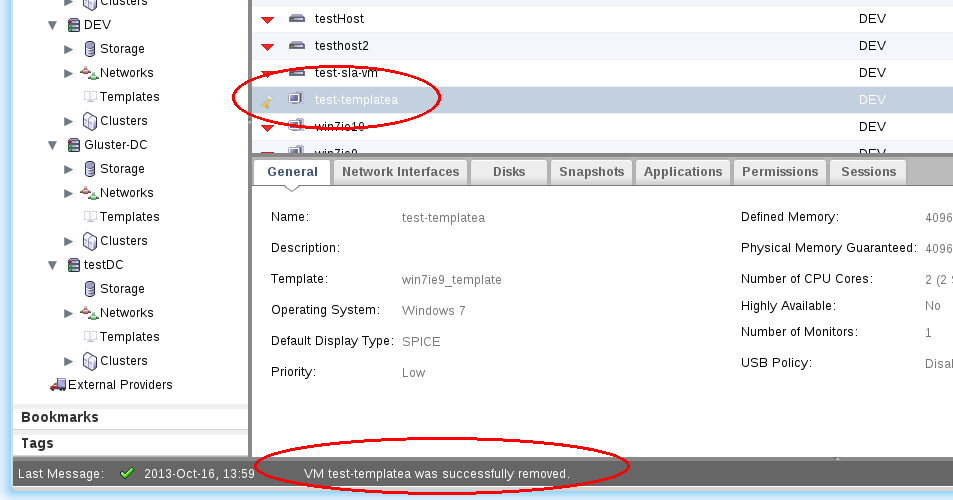
Task: Open the Snapshots tab
Action: 591,172
